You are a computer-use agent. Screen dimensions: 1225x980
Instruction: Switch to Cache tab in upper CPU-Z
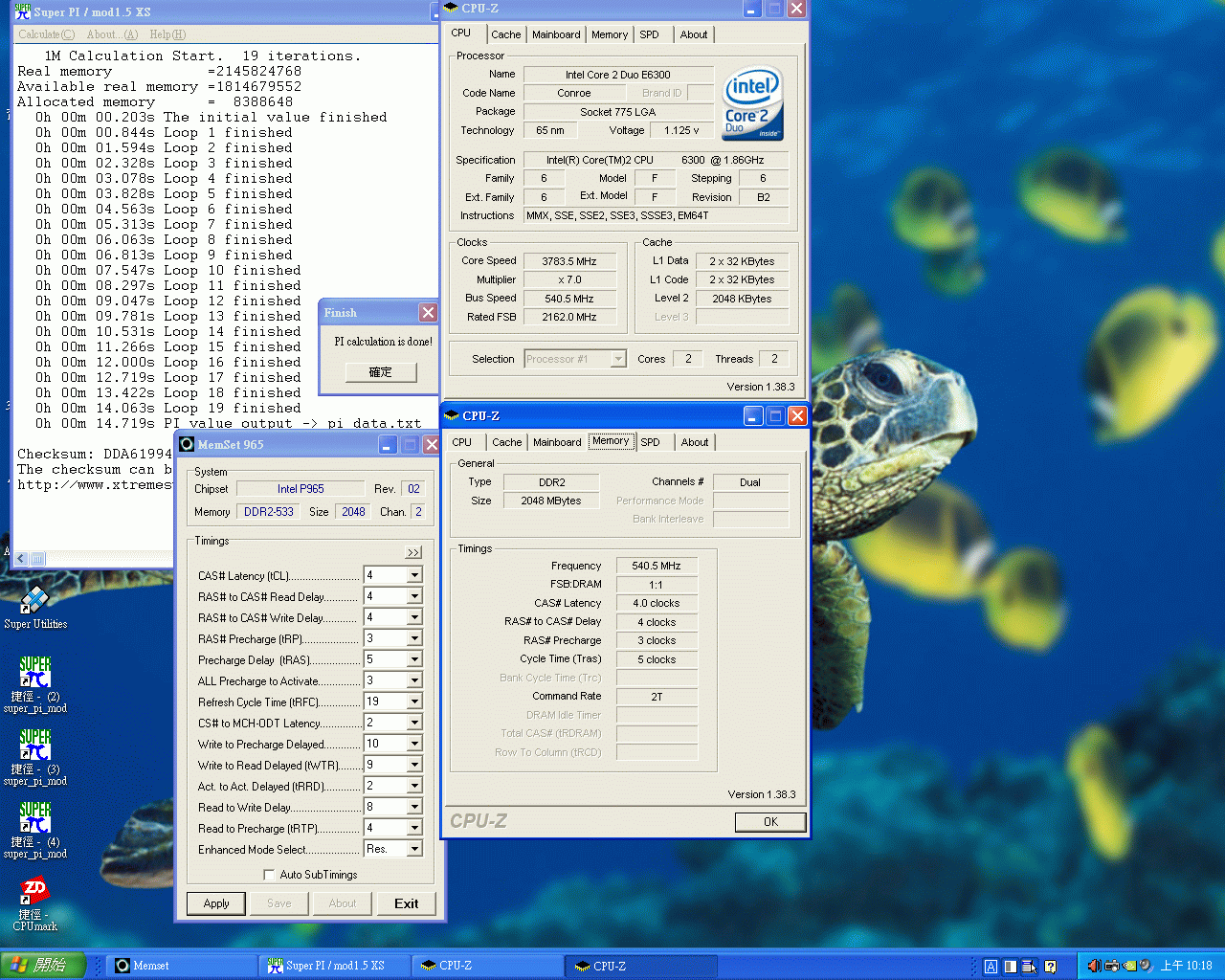click(x=506, y=34)
